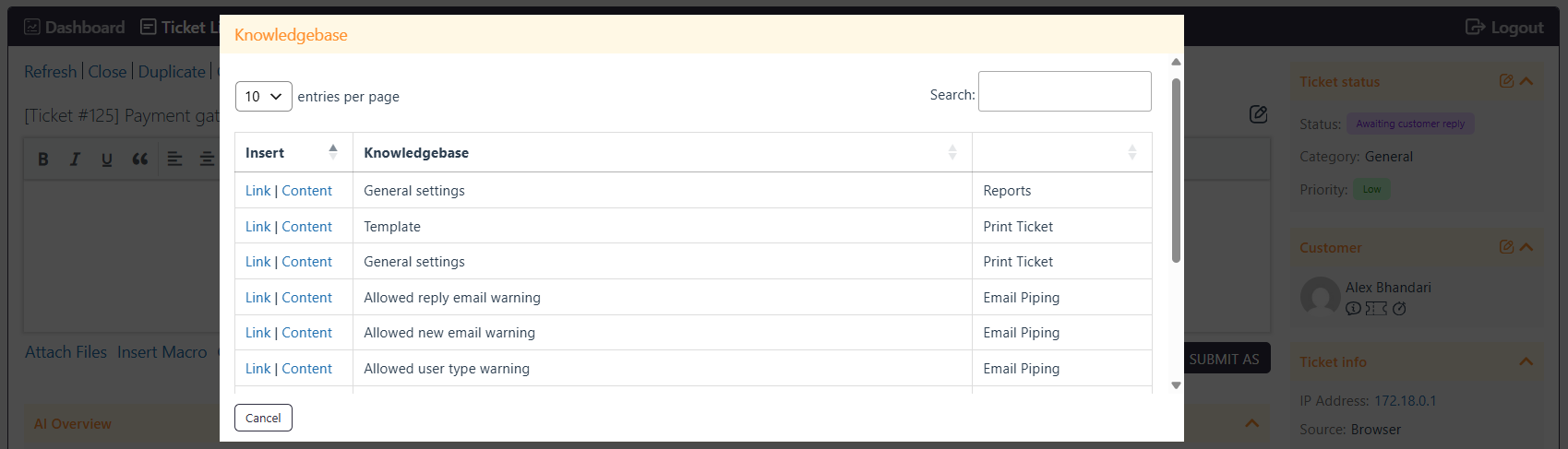Screen dimensions: 1568x449
Task: Collapse the Ticket status panel
Action: click(1526, 81)
